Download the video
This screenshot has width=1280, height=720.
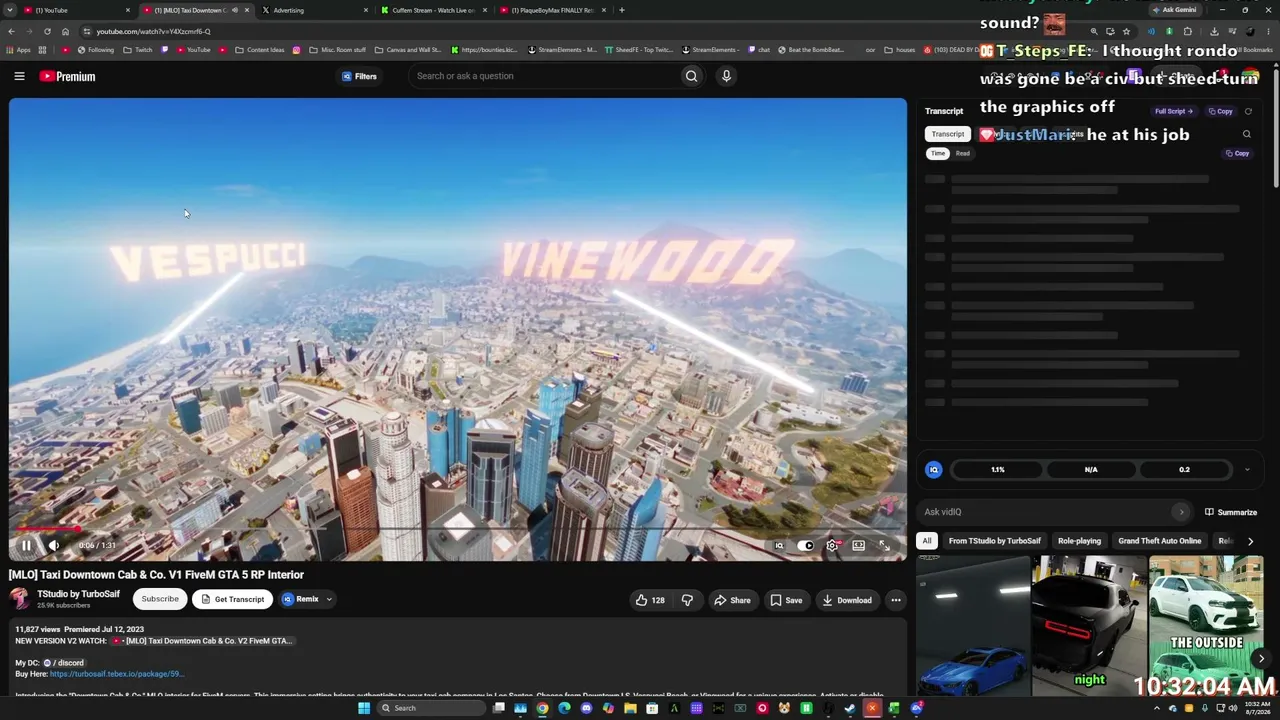(x=847, y=600)
